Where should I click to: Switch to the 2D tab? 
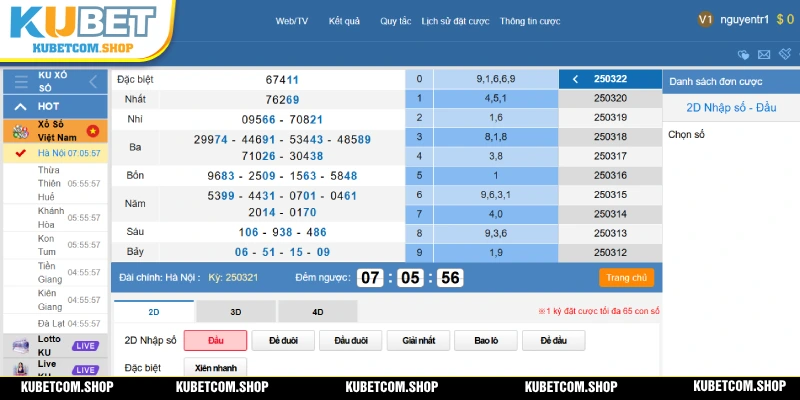click(x=154, y=312)
